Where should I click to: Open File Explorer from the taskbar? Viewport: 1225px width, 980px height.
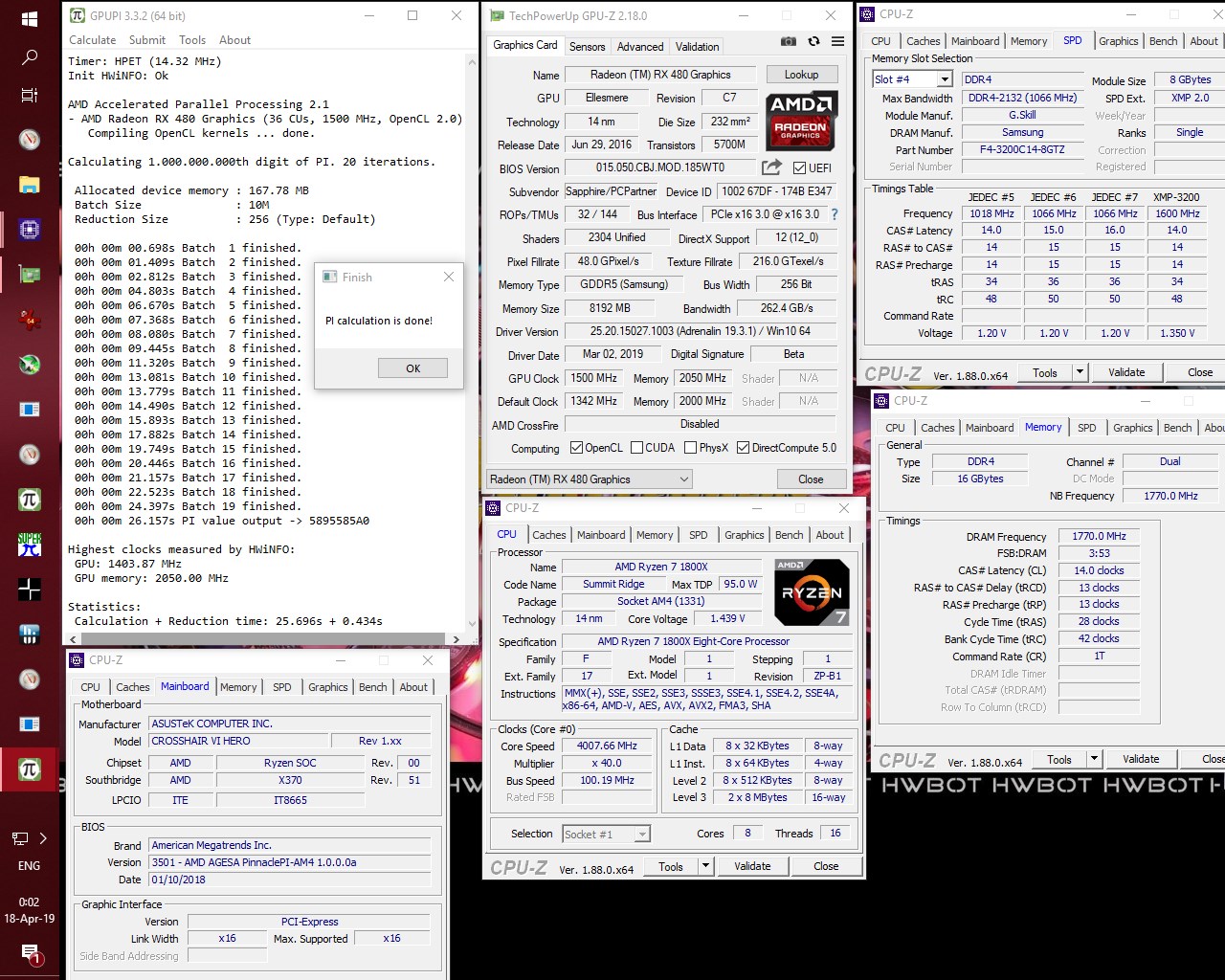click(30, 185)
